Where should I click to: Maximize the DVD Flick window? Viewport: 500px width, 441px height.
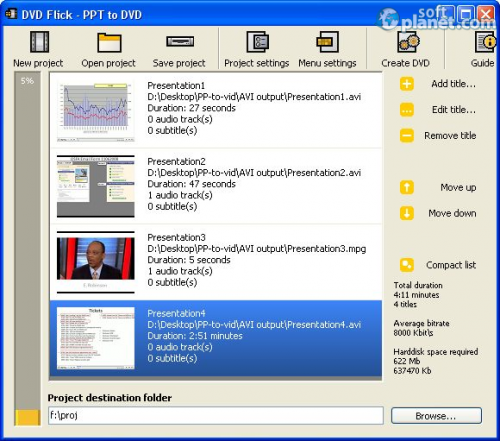click(465, 14)
